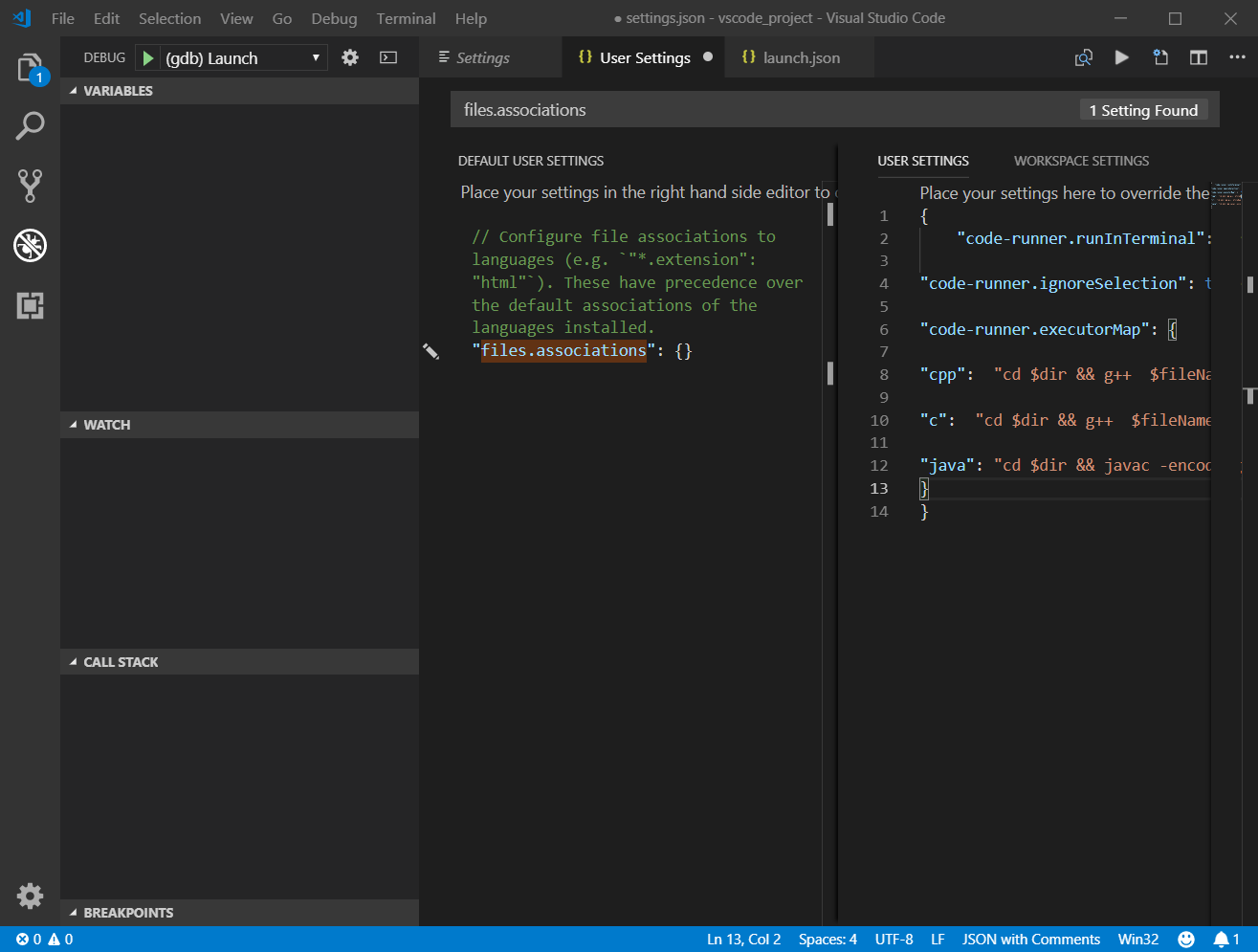Collapse the BREAKPOINTS section
1258x952 pixels.
click(x=239, y=913)
